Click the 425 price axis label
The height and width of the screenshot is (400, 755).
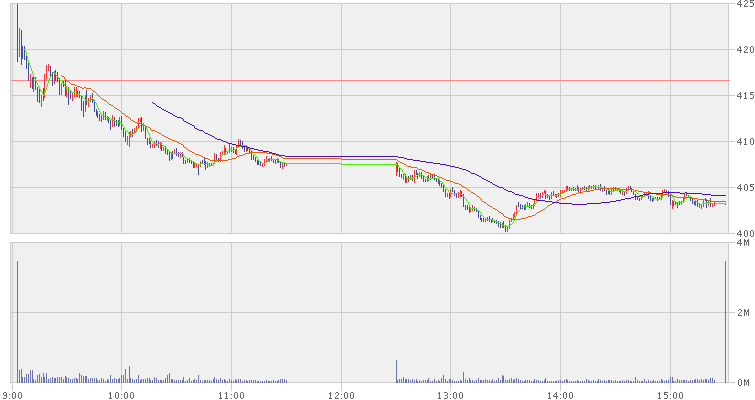coord(742,5)
